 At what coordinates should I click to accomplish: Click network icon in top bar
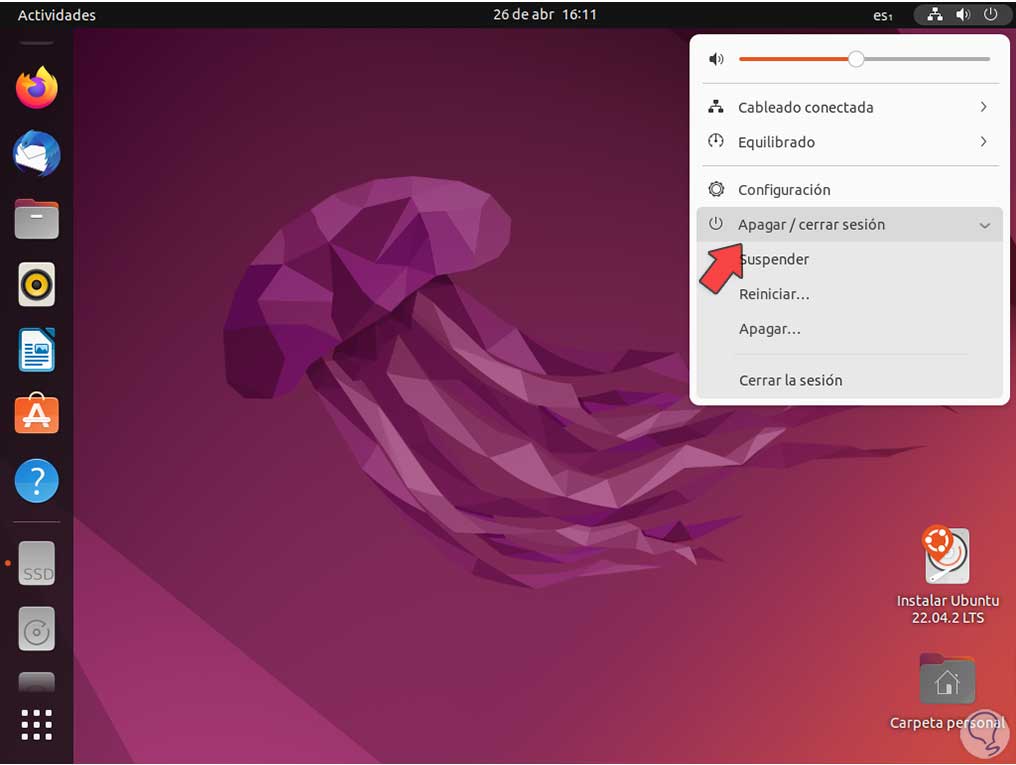[x=935, y=14]
